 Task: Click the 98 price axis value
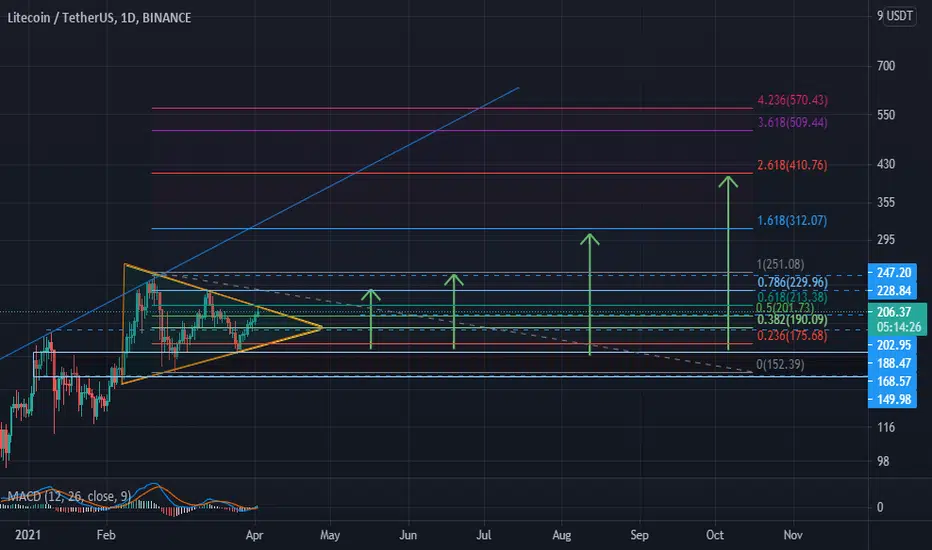point(883,461)
